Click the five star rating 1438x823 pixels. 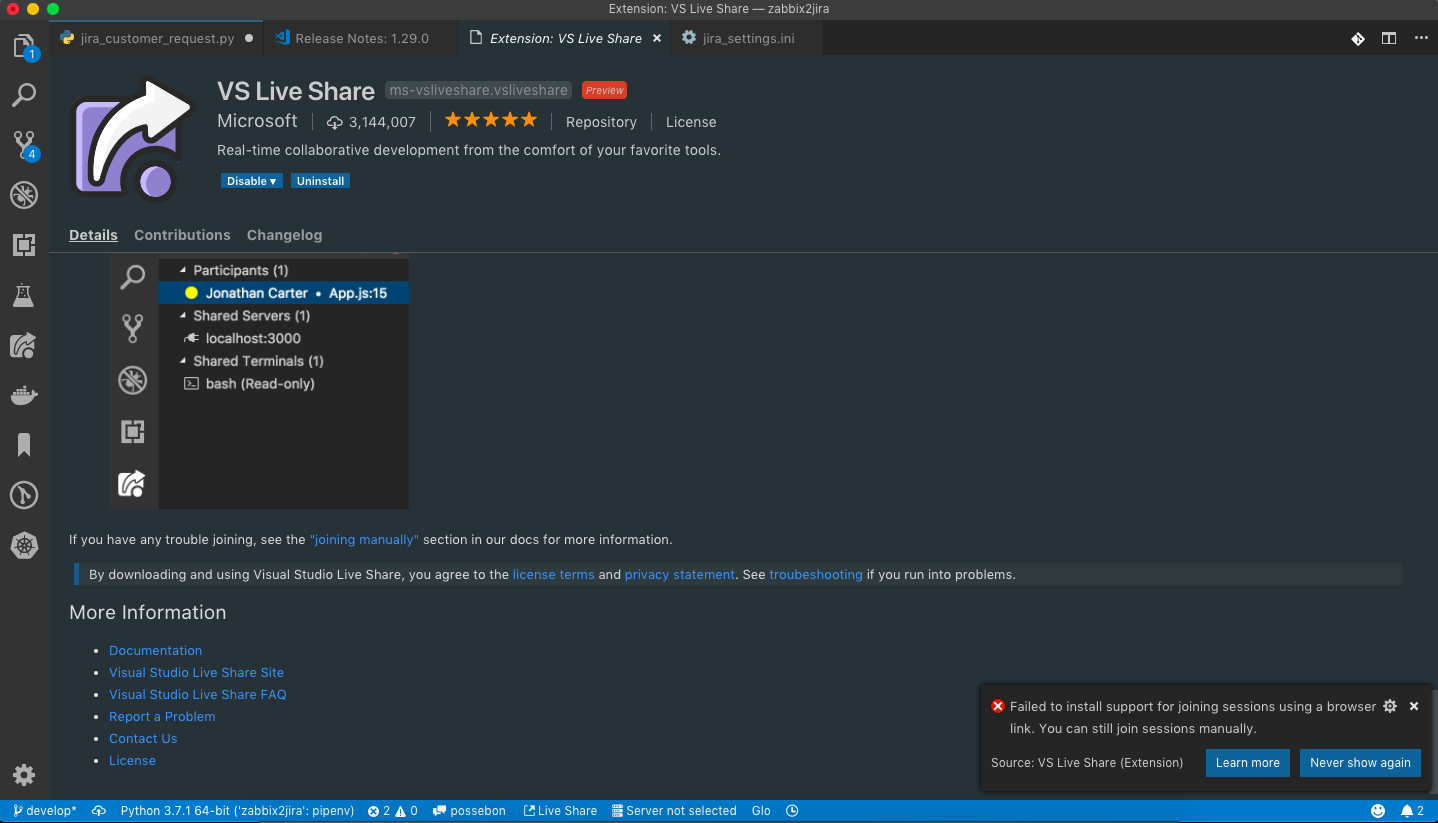[491, 120]
